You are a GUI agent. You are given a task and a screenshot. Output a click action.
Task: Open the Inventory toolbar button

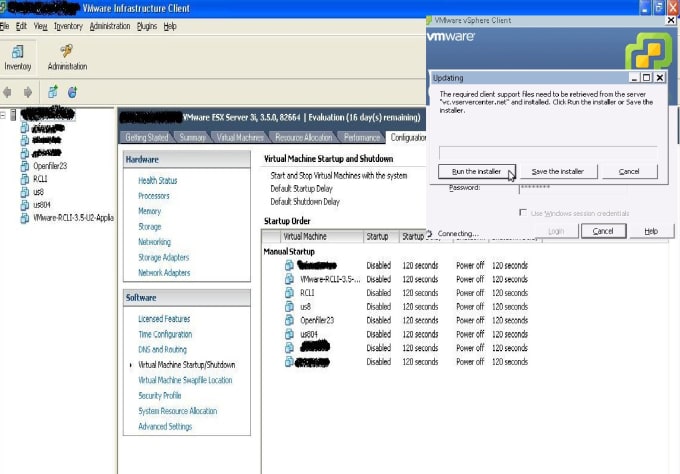pos(17,58)
